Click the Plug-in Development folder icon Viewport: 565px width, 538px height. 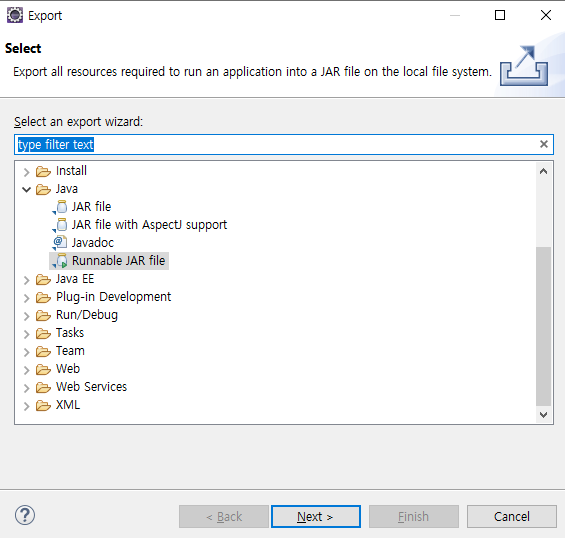(43, 297)
